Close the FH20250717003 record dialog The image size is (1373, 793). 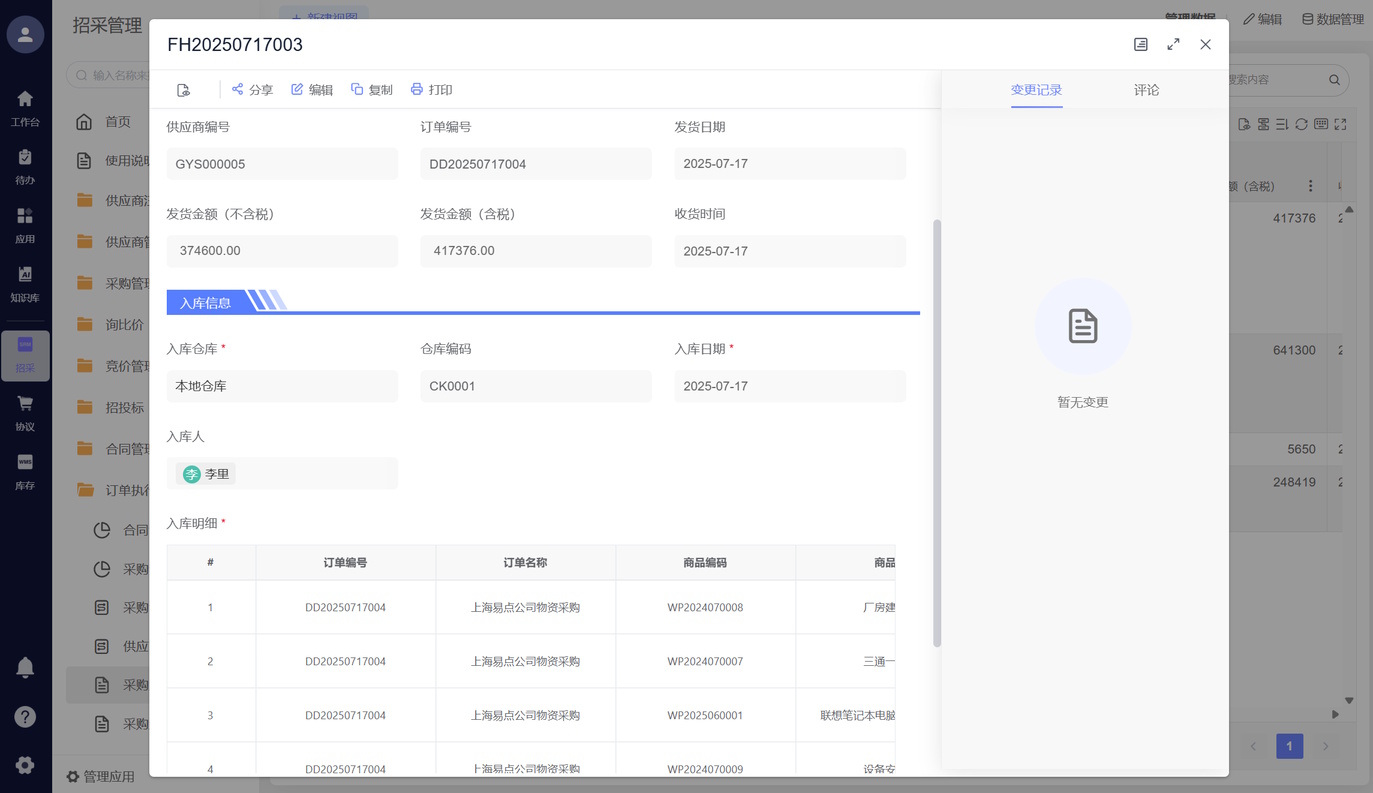1205,44
